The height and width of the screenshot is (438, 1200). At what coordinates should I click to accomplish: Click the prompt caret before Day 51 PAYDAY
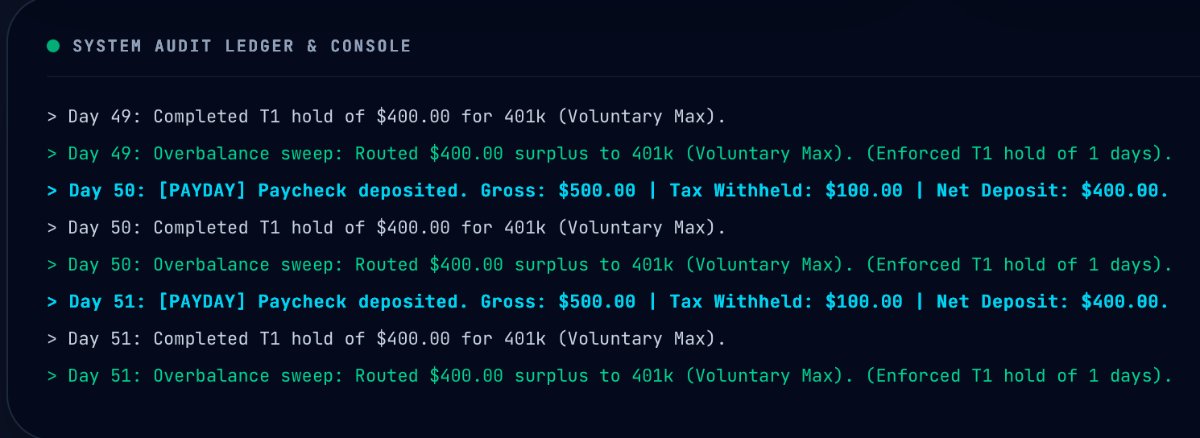point(52,302)
